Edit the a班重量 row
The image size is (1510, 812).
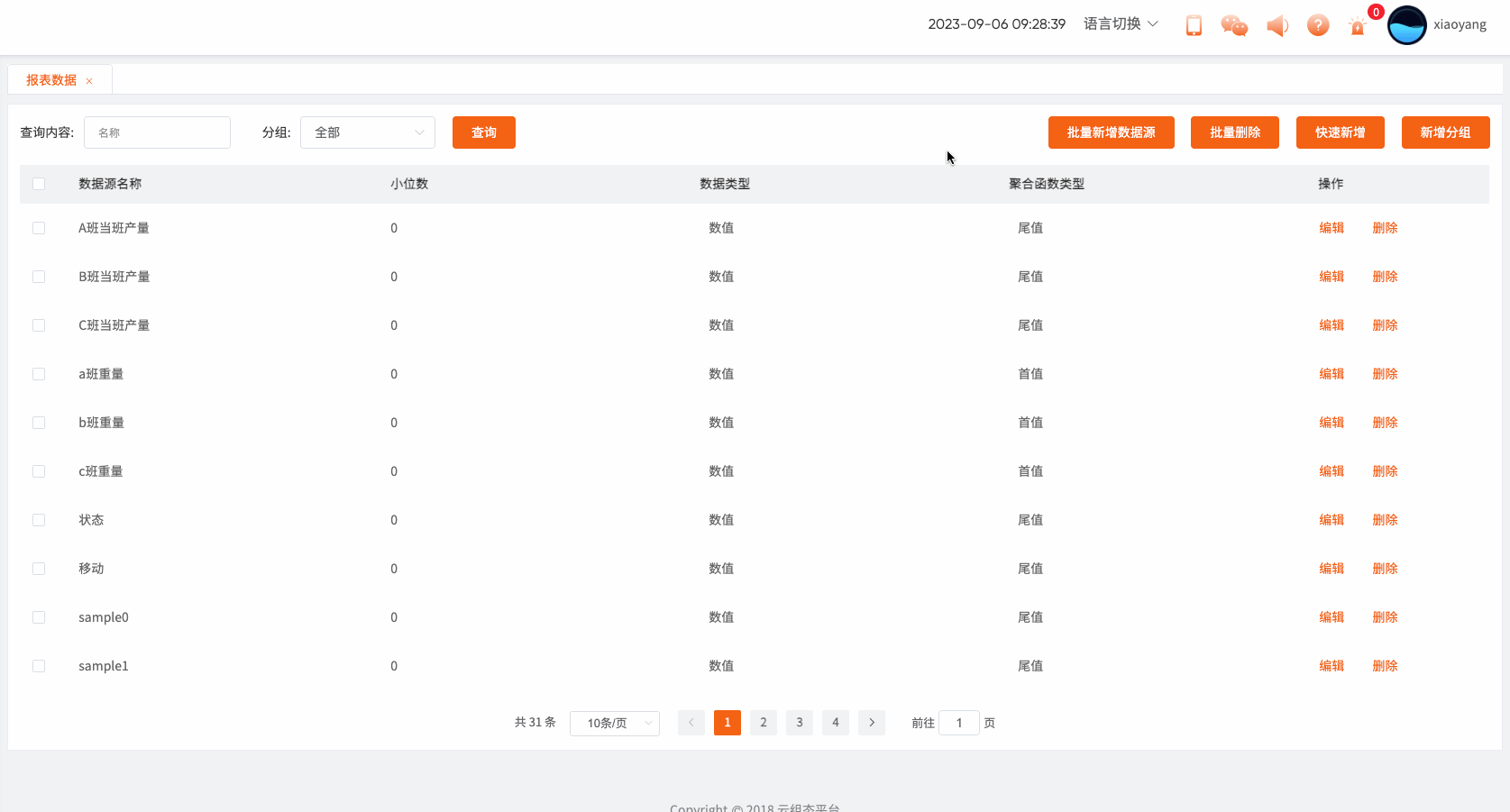tap(1332, 374)
